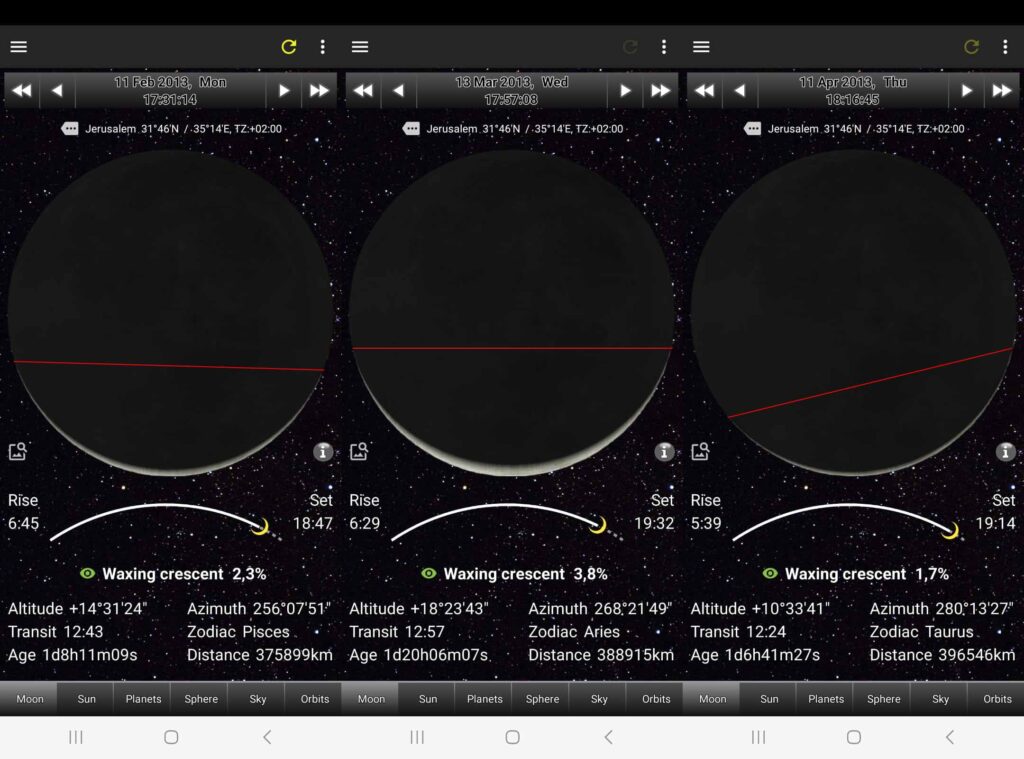This screenshot has height=759, width=1024.
Task: Tap the image search icon in the 11 Apr panel
Action: 700,452
